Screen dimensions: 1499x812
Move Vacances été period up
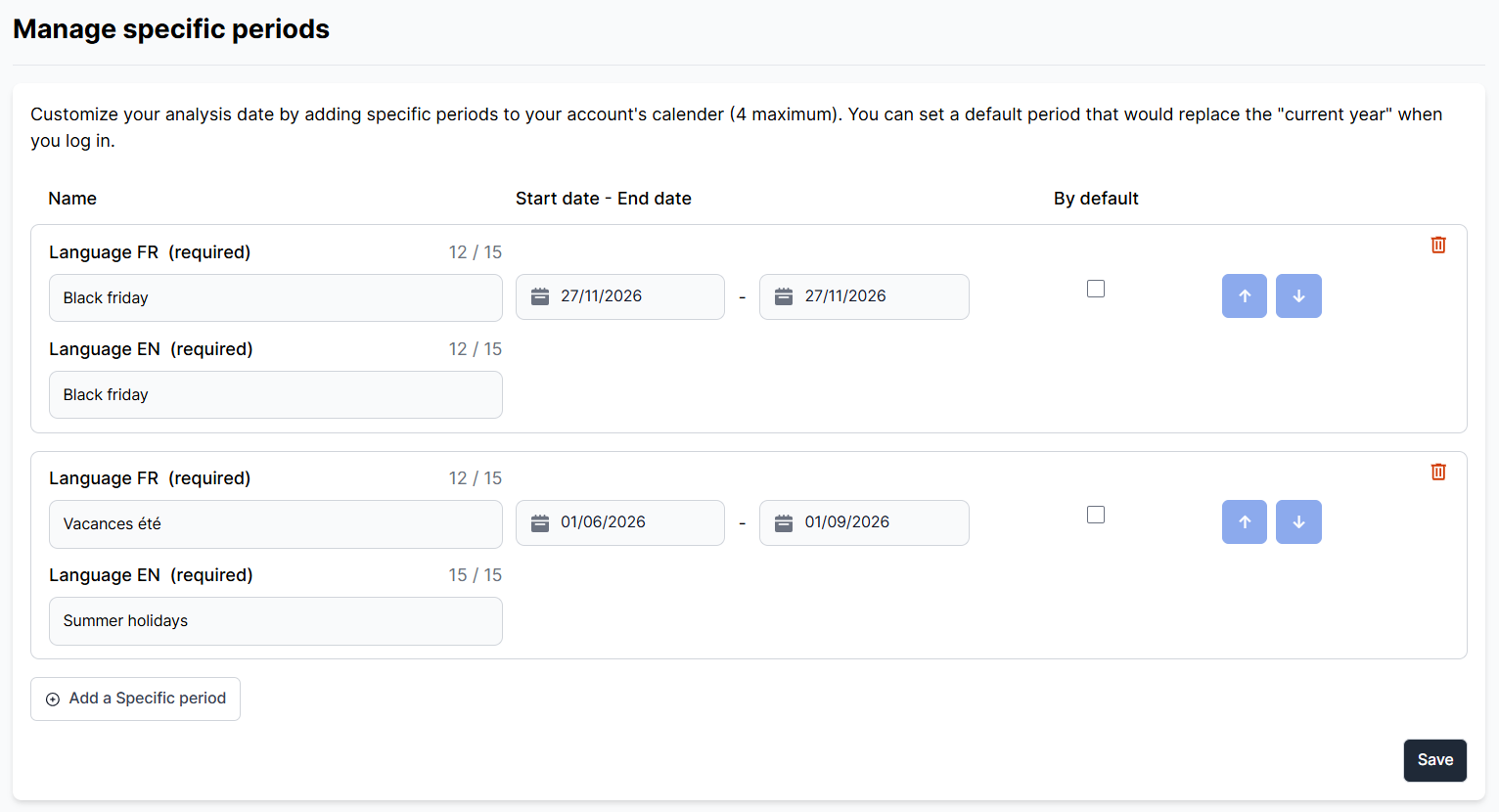point(1245,522)
